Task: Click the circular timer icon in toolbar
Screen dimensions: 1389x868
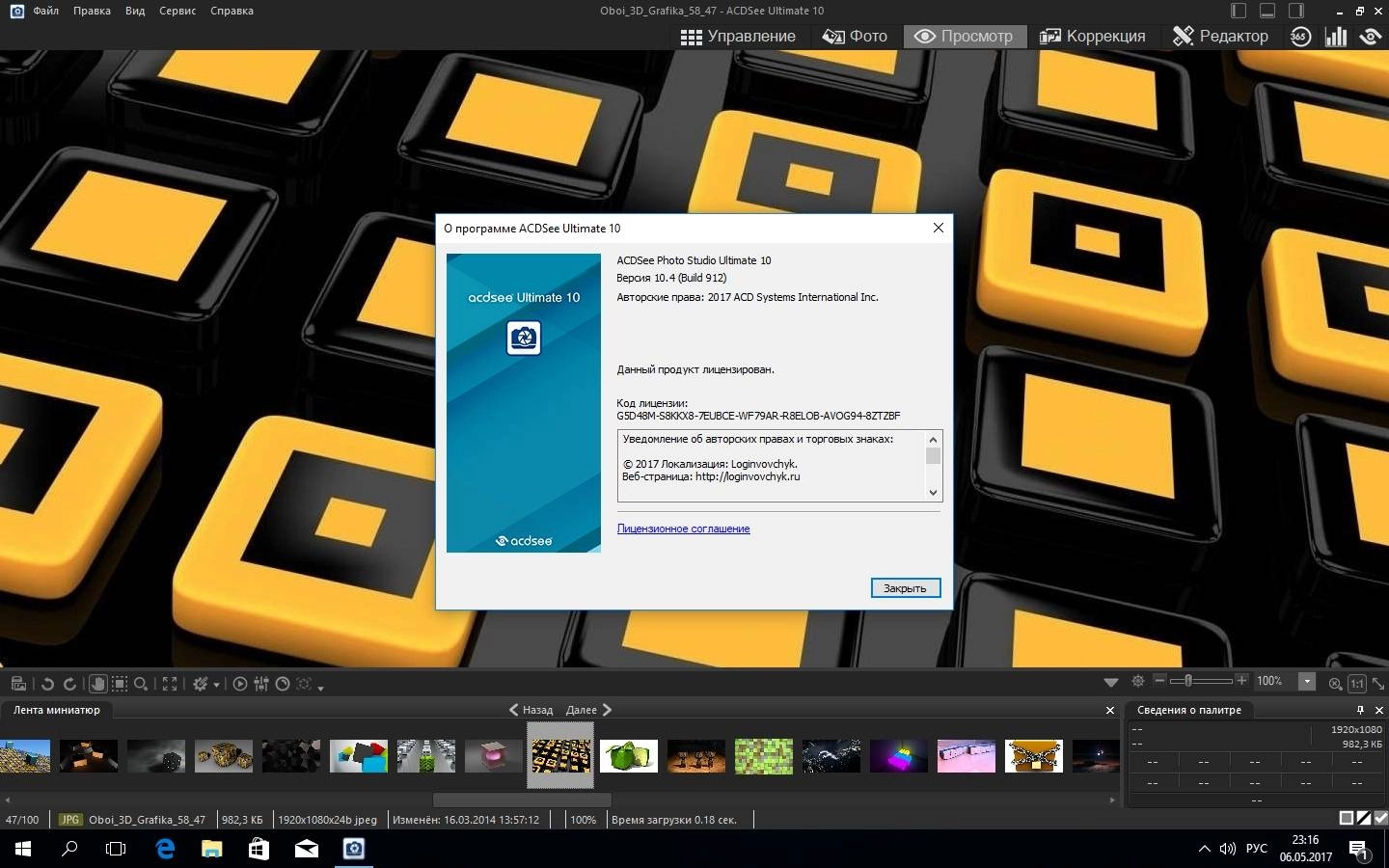Action: click(283, 684)
